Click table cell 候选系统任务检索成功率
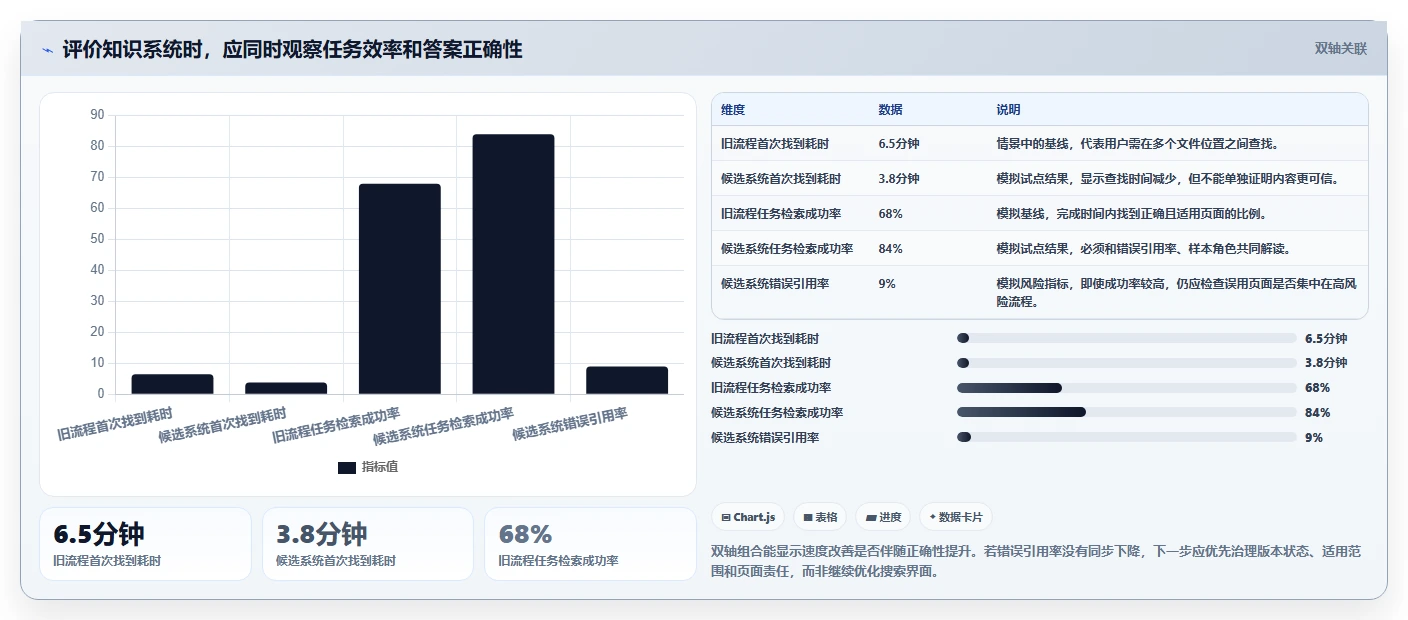The height and width of the screenshot is (620, 1408). point(787,249)
